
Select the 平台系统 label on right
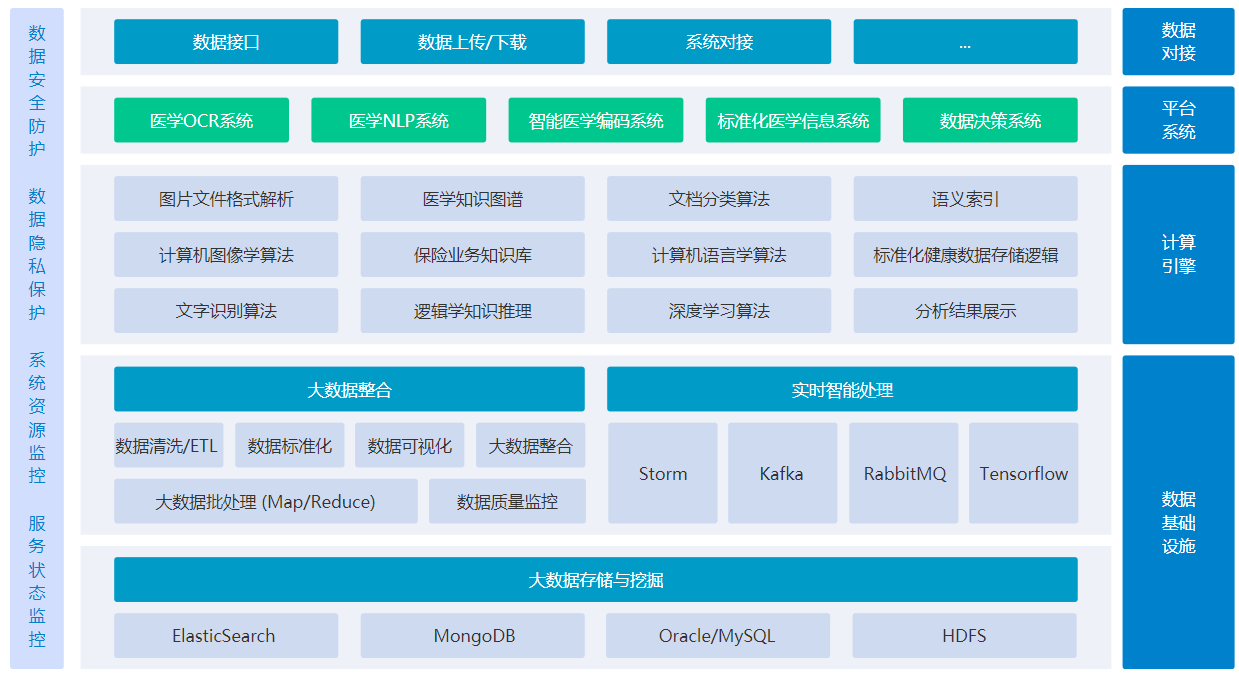(x=1178, y=120)
